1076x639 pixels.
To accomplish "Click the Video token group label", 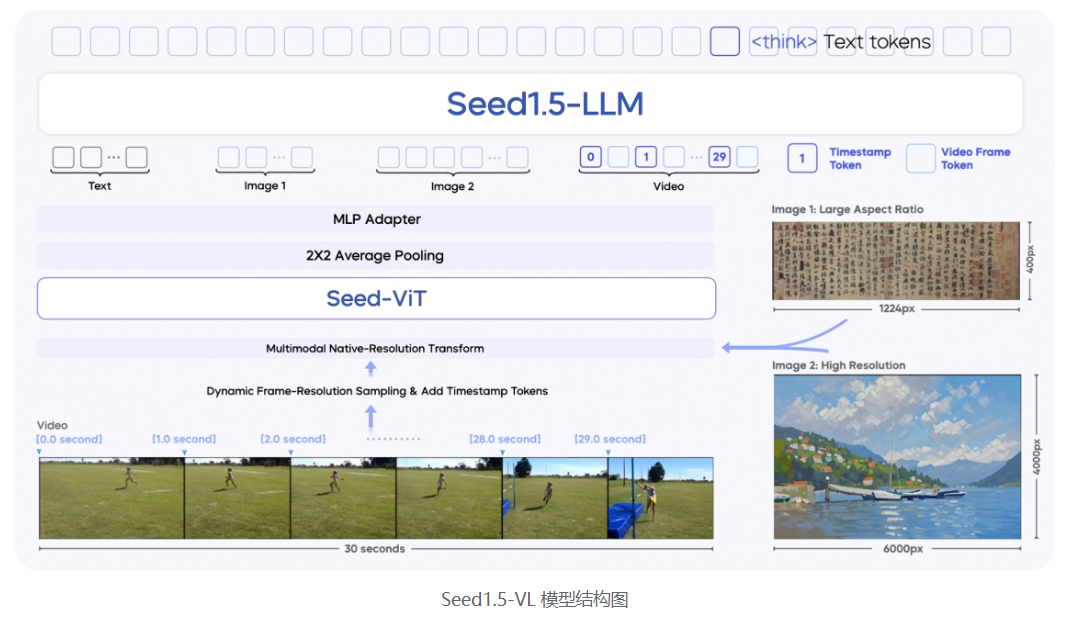I will click(x=668, y=187).
